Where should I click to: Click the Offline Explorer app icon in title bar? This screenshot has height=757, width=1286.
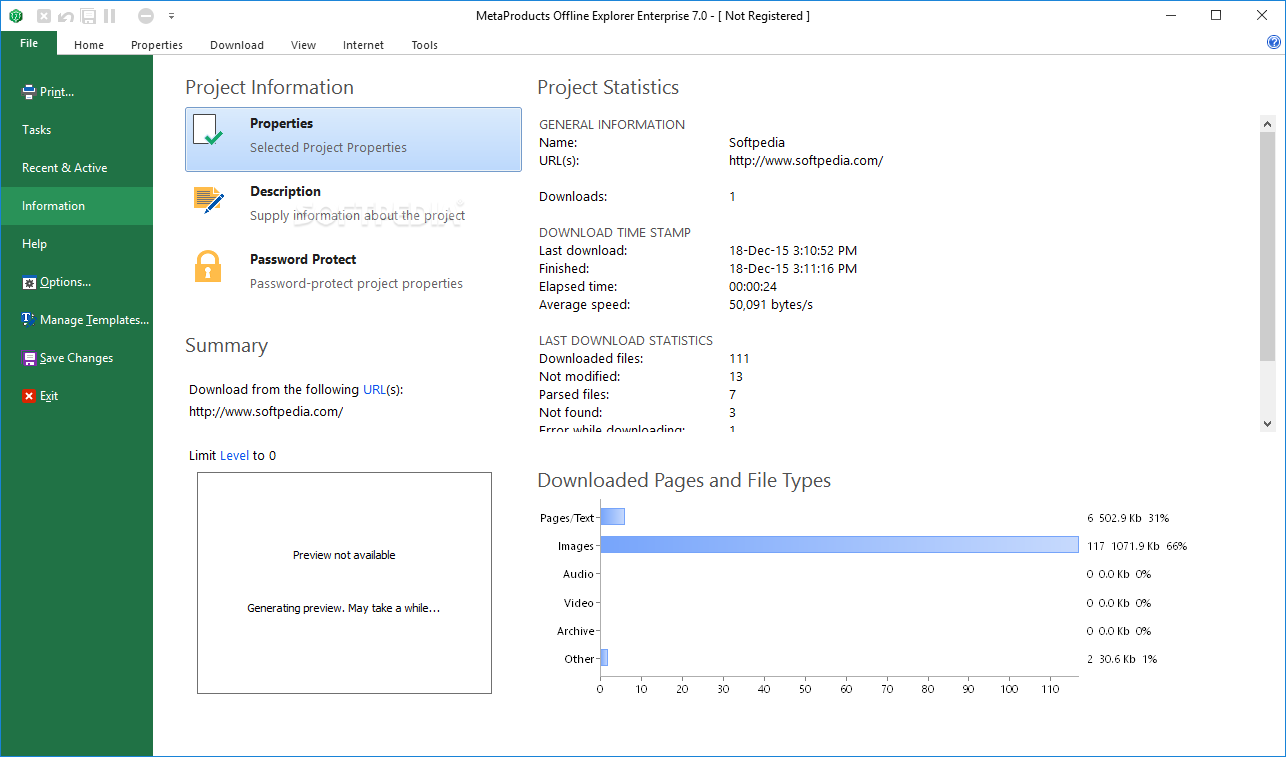coord(15,16)
